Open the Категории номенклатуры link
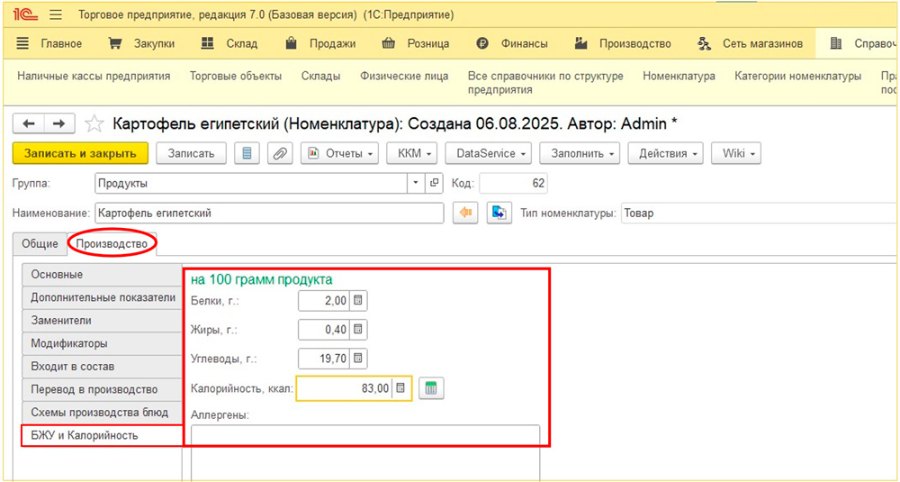The width and height of the screenshot is (900, 482). pyautogui.click(x=798, y=76)
